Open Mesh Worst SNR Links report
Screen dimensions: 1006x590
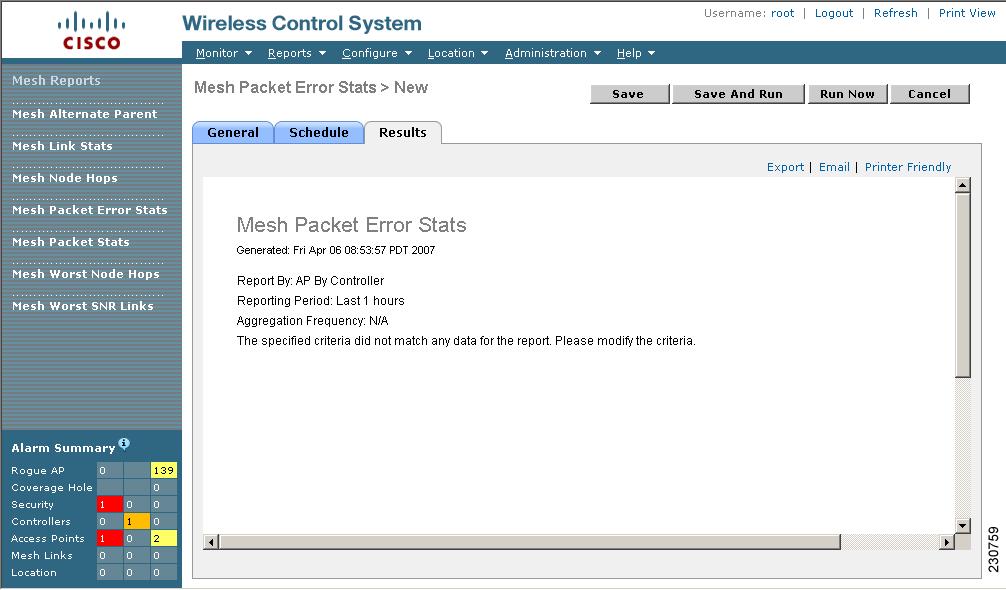[83, 306]
